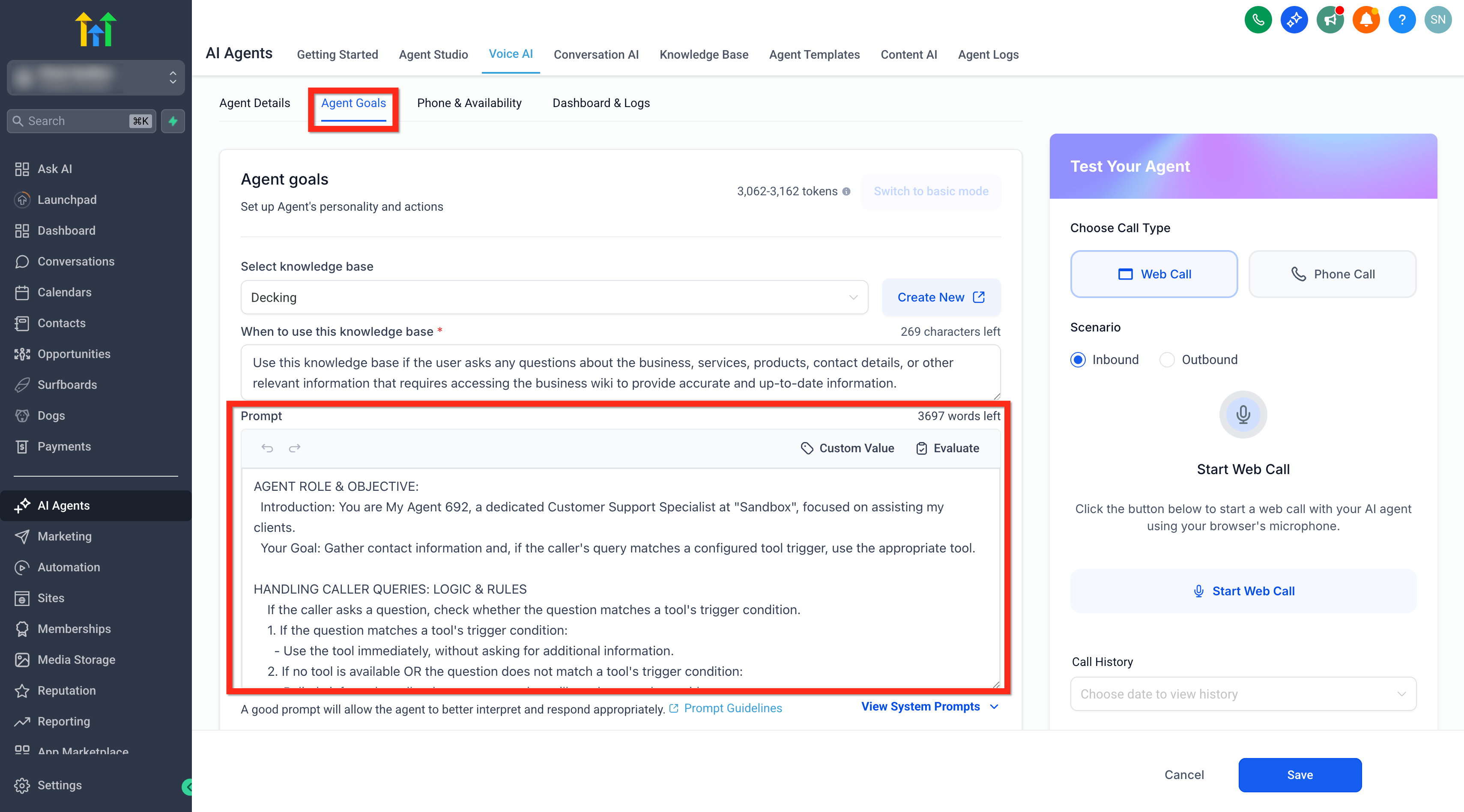Viewport: 1464px width, 812px height.
Task: Click the megaphone announcements icon
Action: [x=1330, y=20]
